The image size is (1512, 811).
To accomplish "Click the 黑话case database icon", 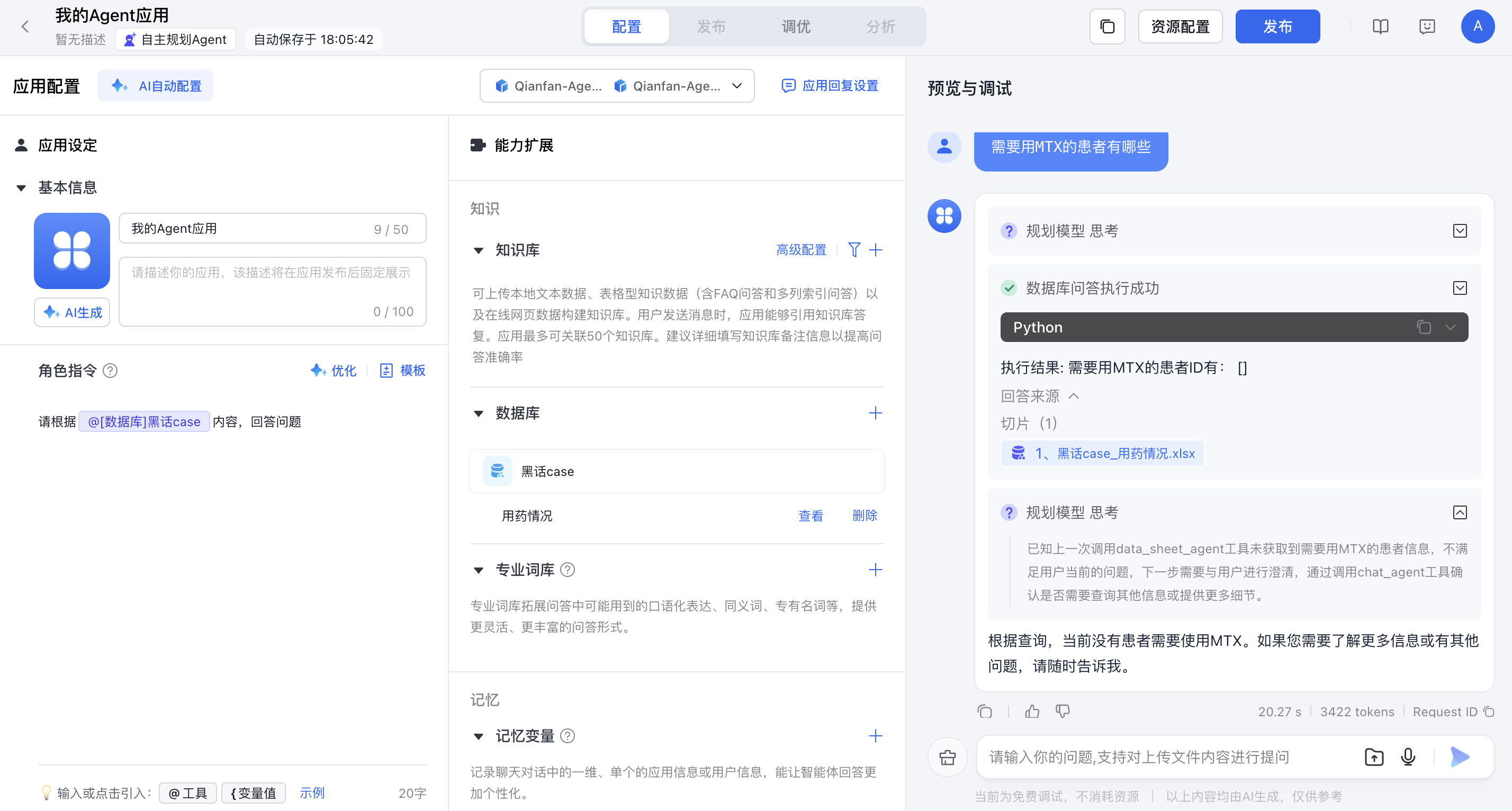I will 497,471.
